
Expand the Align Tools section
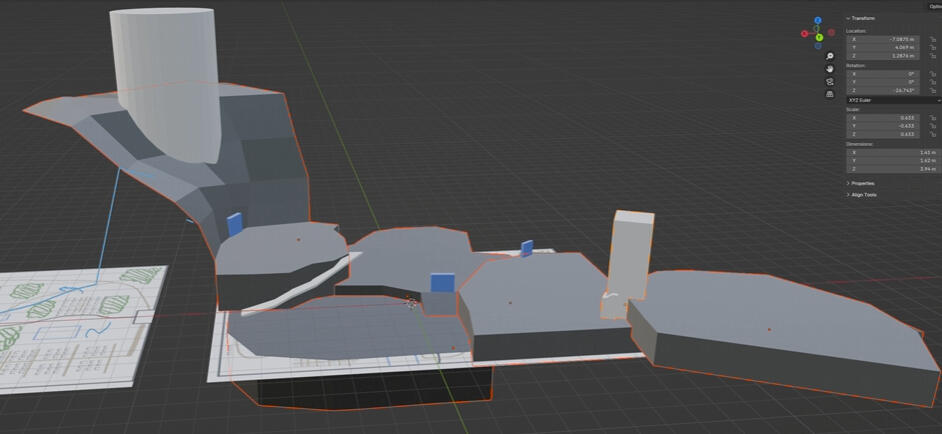864,194
